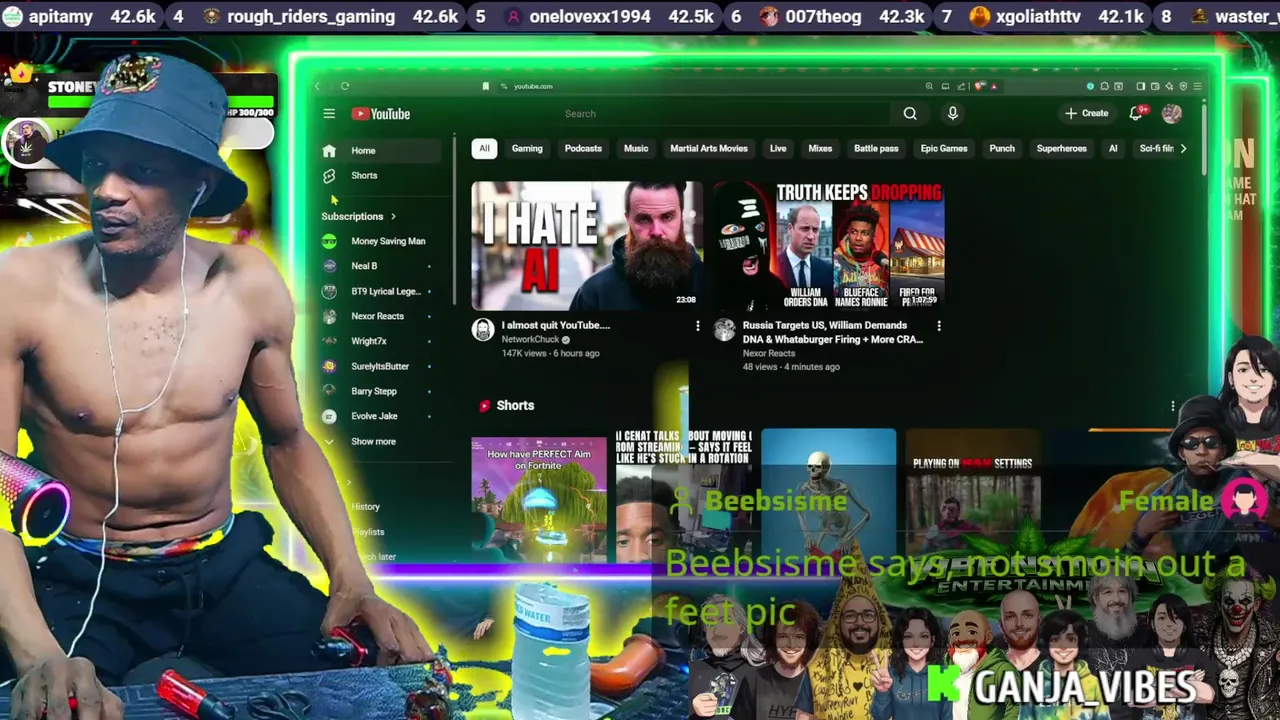Click the Wright7x subscription name
The width and height of the screenshot is (1280, 720).
click(369, 341)
